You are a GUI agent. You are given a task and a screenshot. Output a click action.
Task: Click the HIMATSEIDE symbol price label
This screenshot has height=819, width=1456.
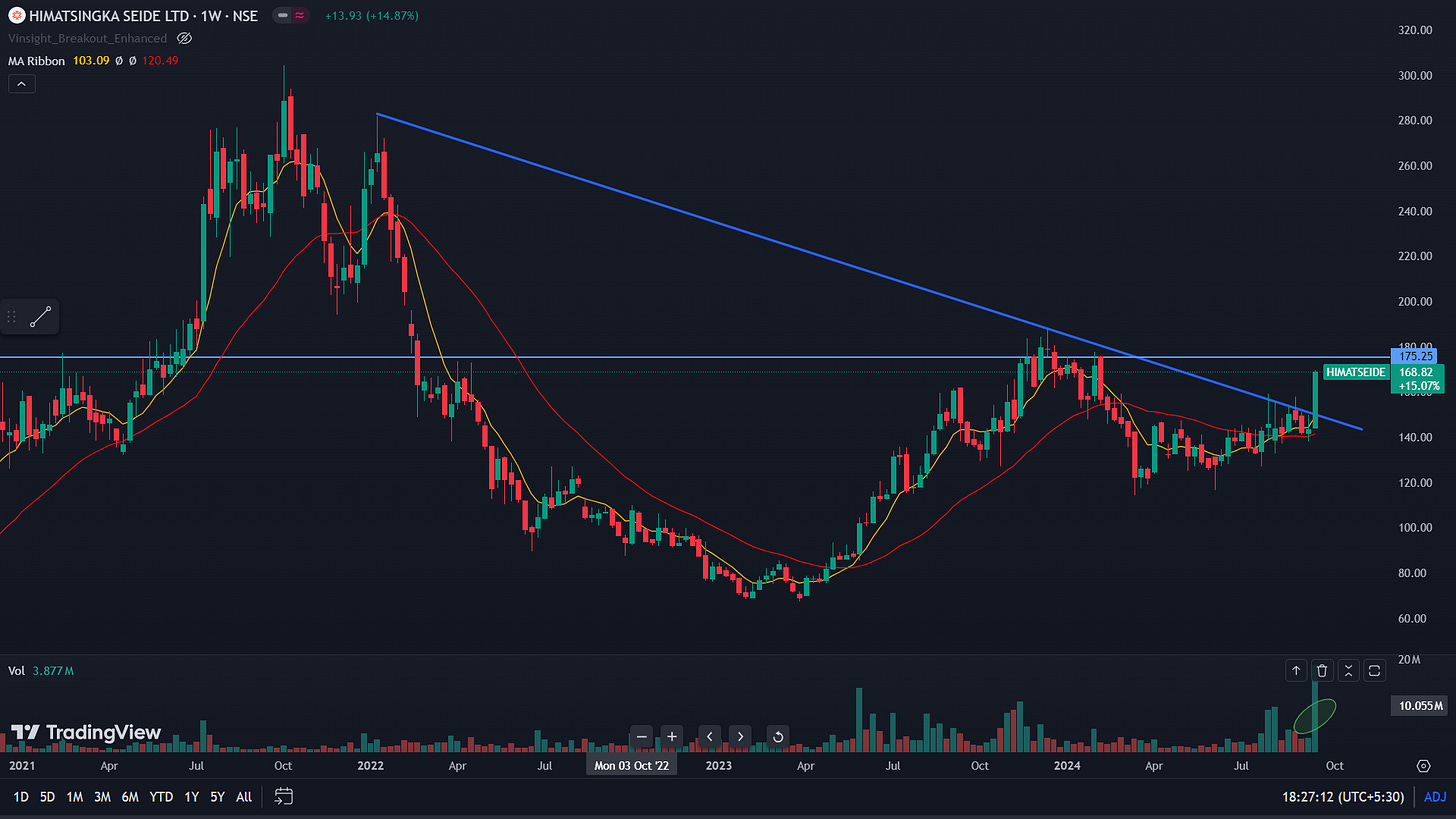point(1356,372)
